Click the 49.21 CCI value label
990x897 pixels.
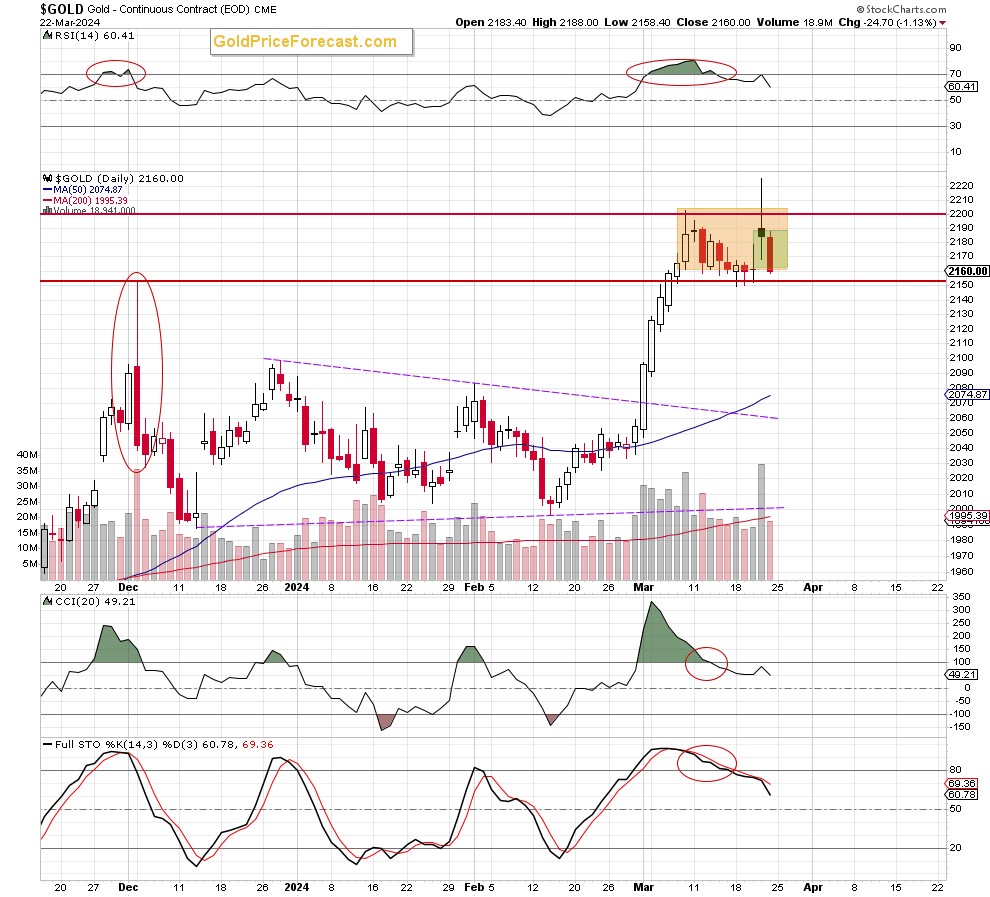pos(966,675)
